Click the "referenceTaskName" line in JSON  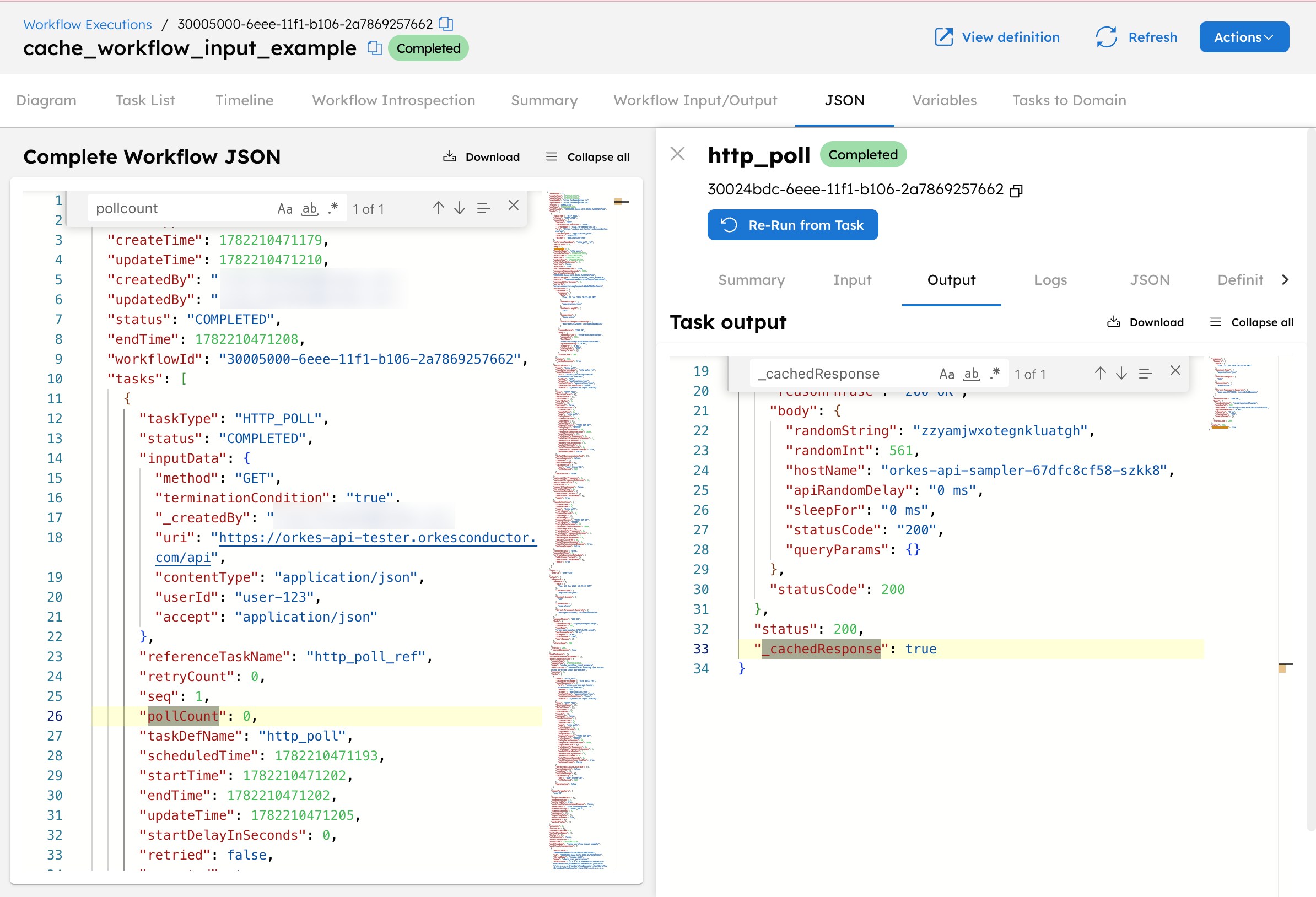(x=286, y=657)
